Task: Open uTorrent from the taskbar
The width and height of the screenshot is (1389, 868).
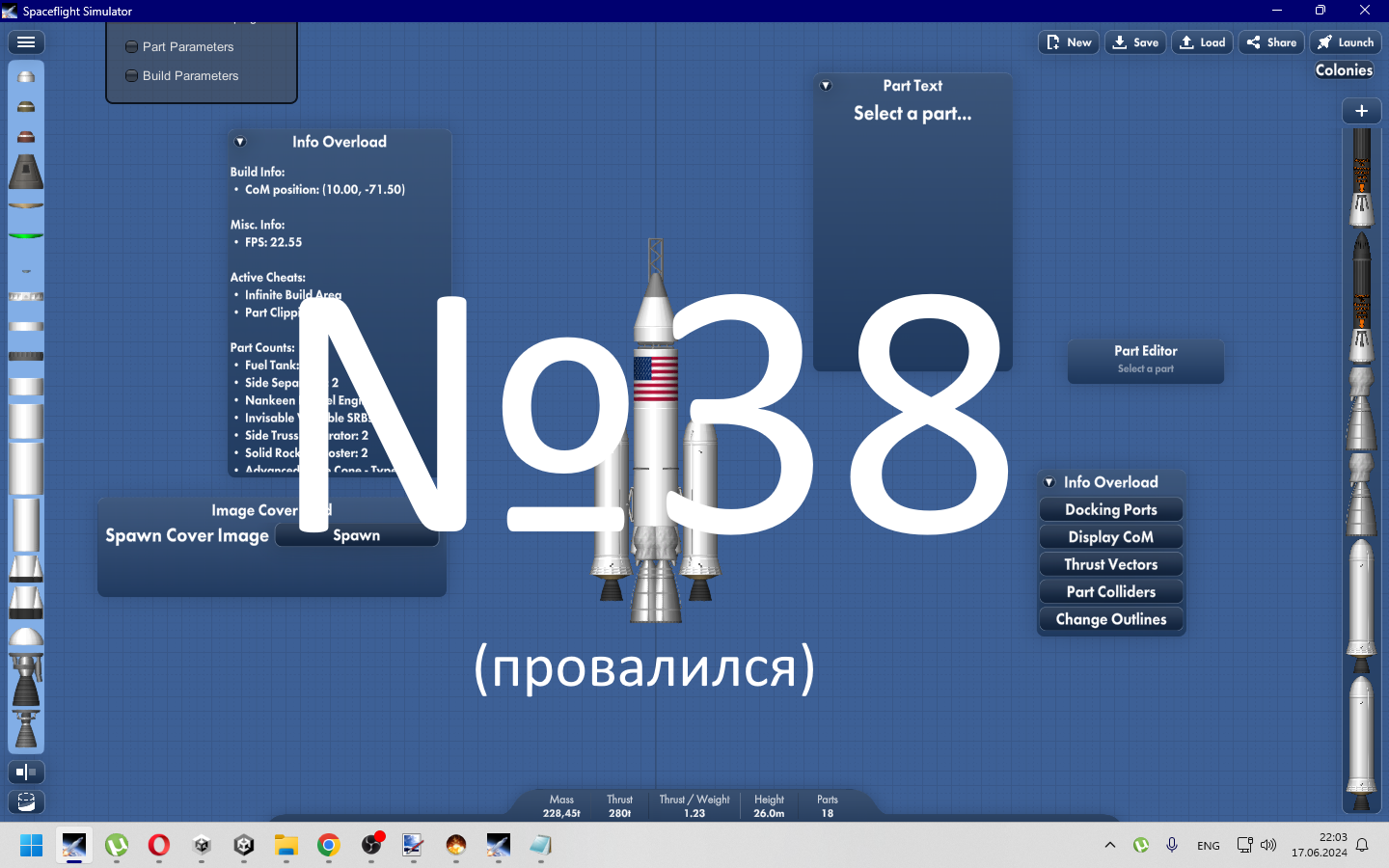Action: click(117, 846)
